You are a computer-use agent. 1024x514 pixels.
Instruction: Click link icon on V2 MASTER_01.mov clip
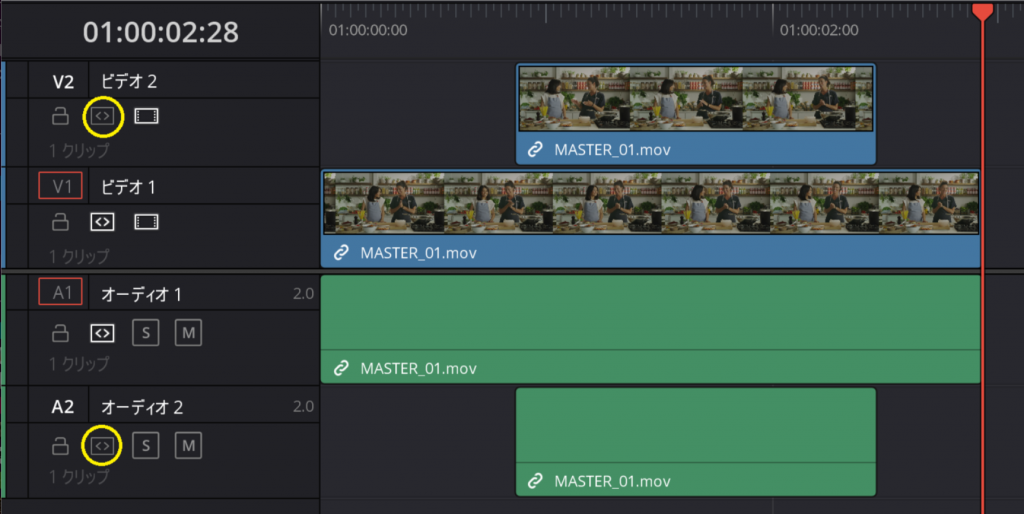[x=535, y=150]
